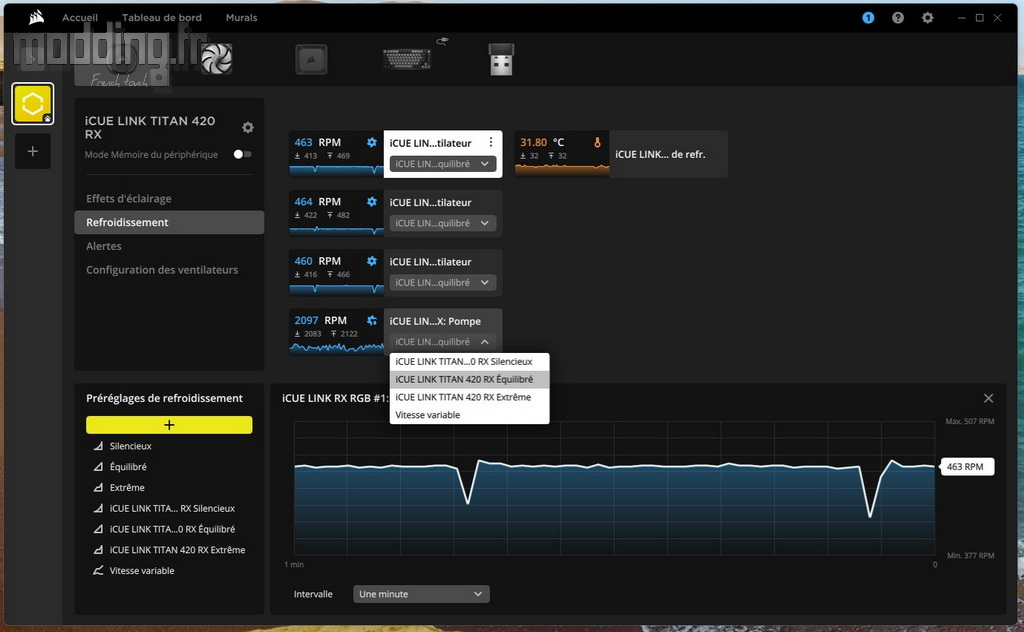Open preset dropdown of 460 RPM fan

coord(443,283)
